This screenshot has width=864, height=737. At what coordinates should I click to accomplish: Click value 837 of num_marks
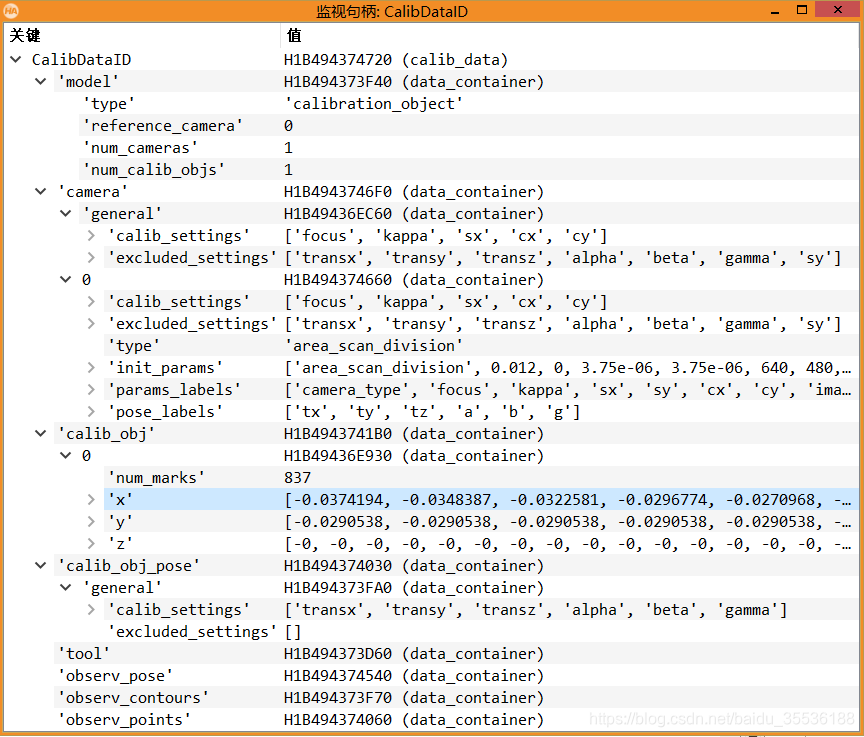point(298,478)
